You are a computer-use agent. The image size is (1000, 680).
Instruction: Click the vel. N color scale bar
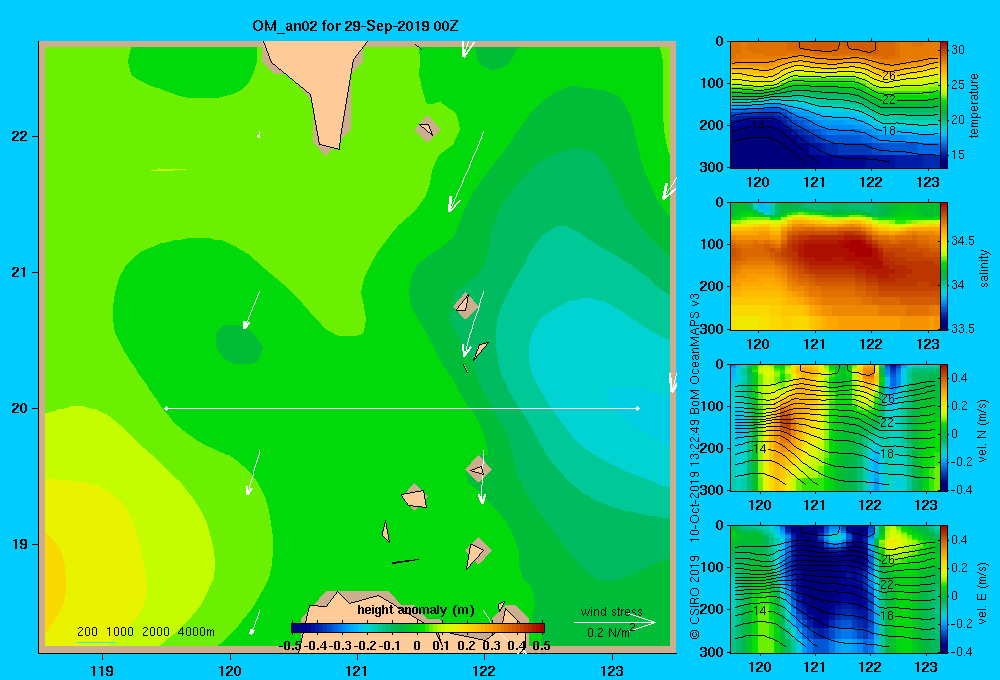(x=944, y=427)
